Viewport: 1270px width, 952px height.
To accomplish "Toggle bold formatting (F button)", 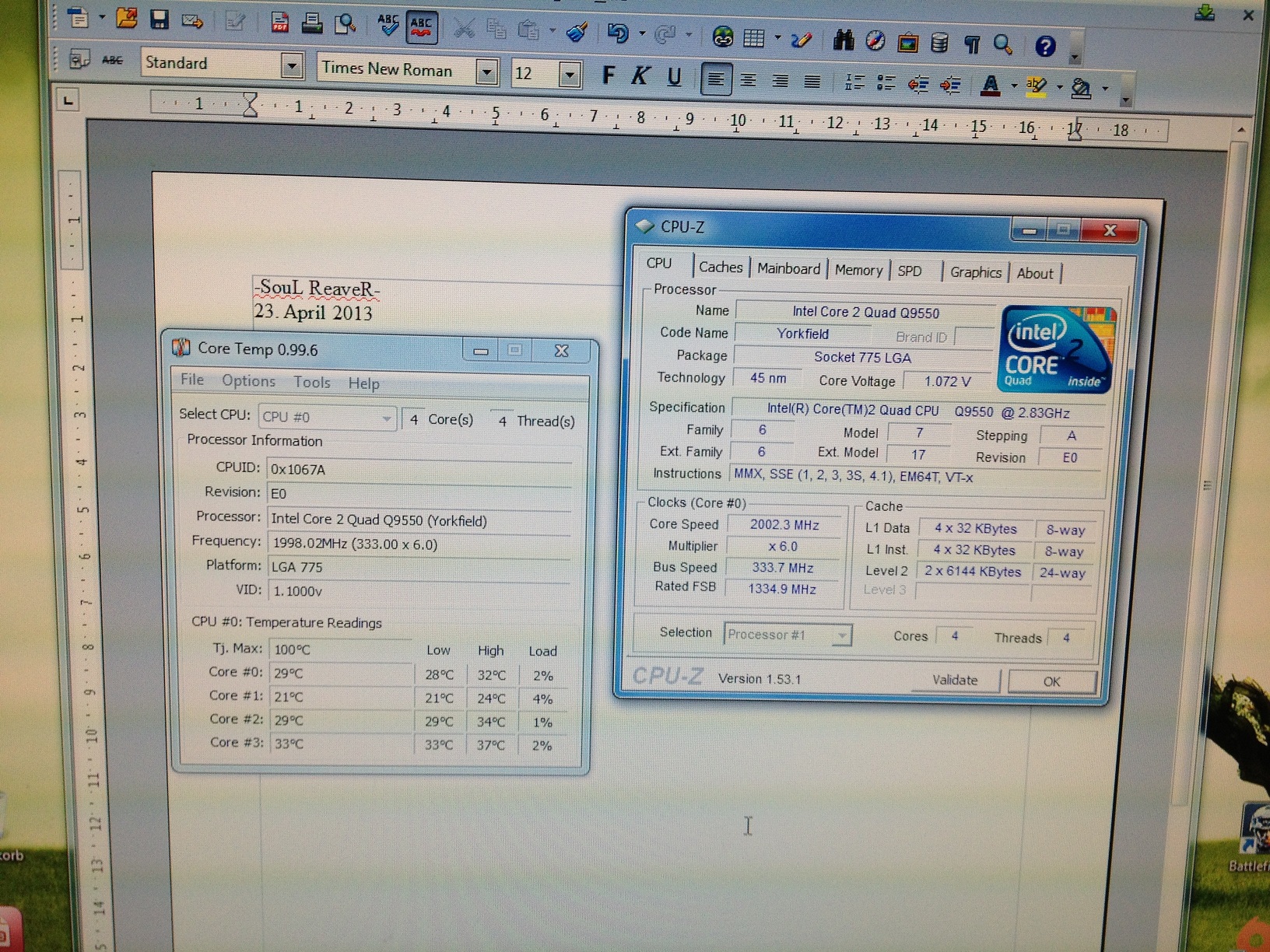I will point(609,75).
